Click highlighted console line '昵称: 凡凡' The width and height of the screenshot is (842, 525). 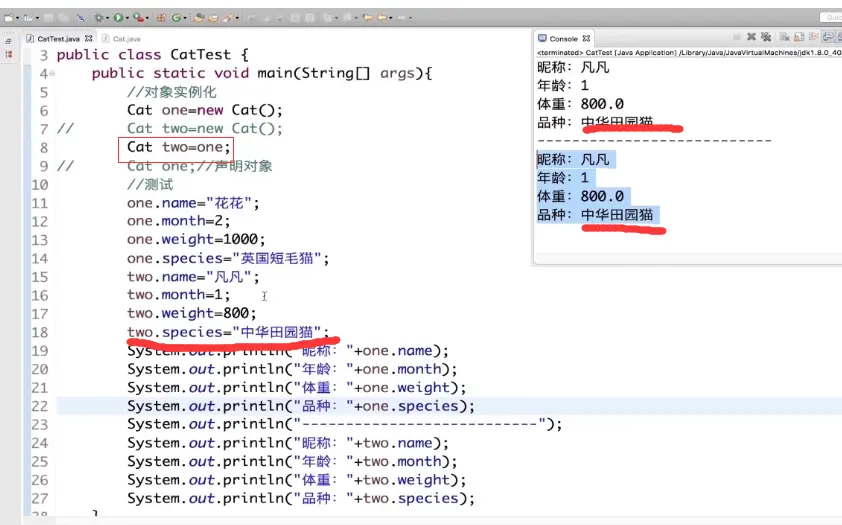point(574,159)
